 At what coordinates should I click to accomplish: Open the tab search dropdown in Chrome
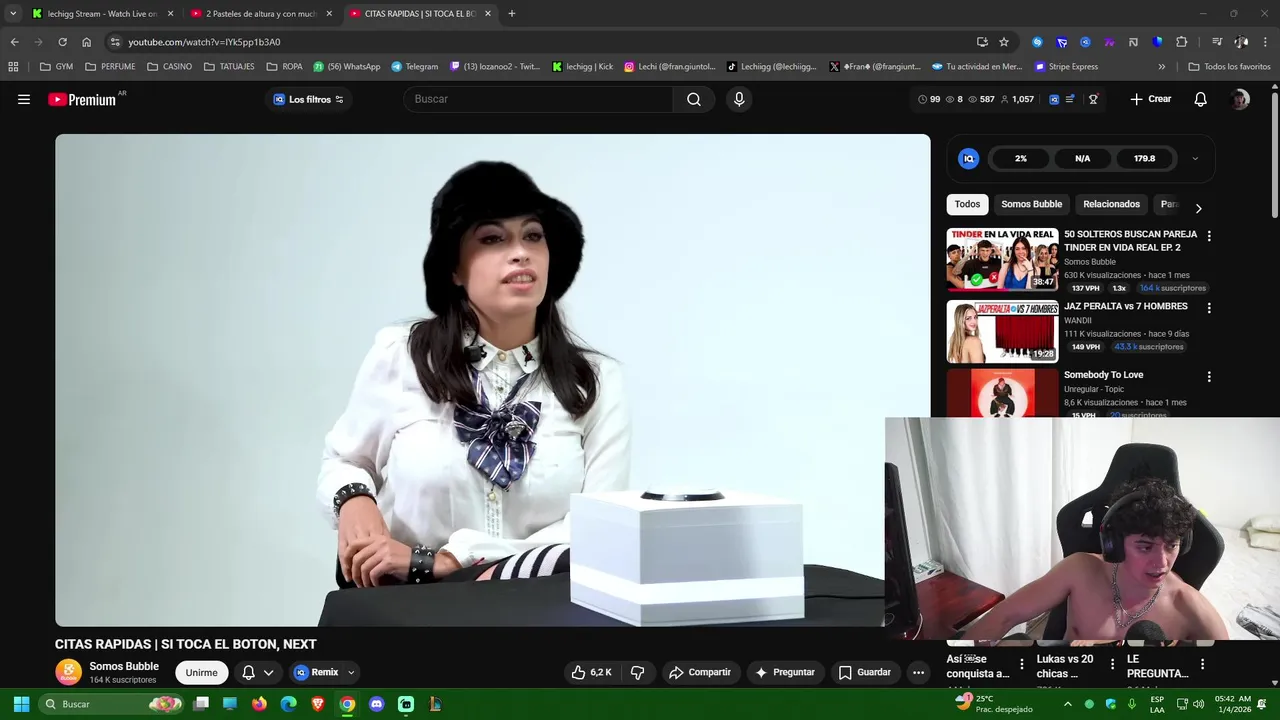tap(13, 13)
